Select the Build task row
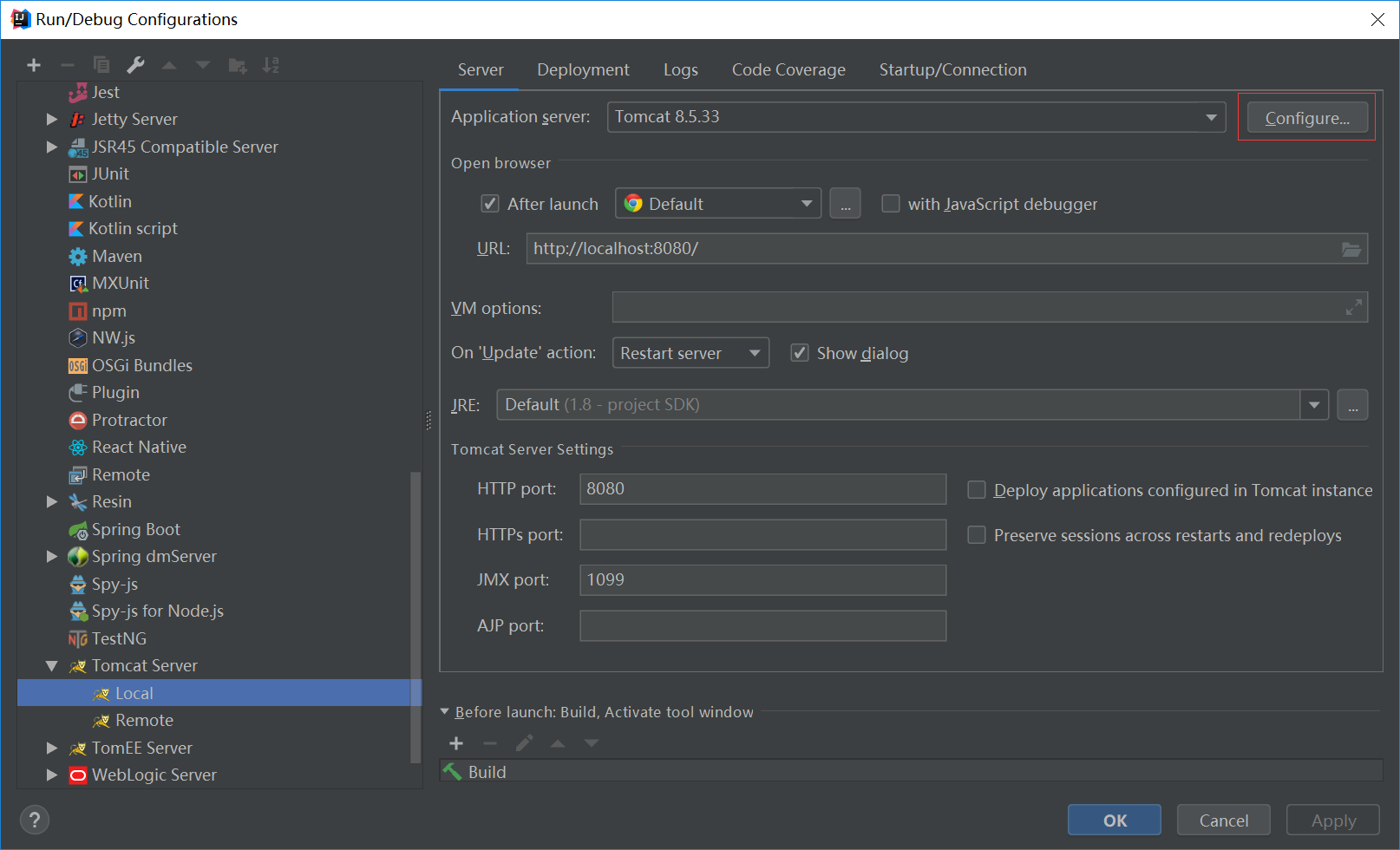The width and height of the screenshot is (1400, 850). pos(911,771)
